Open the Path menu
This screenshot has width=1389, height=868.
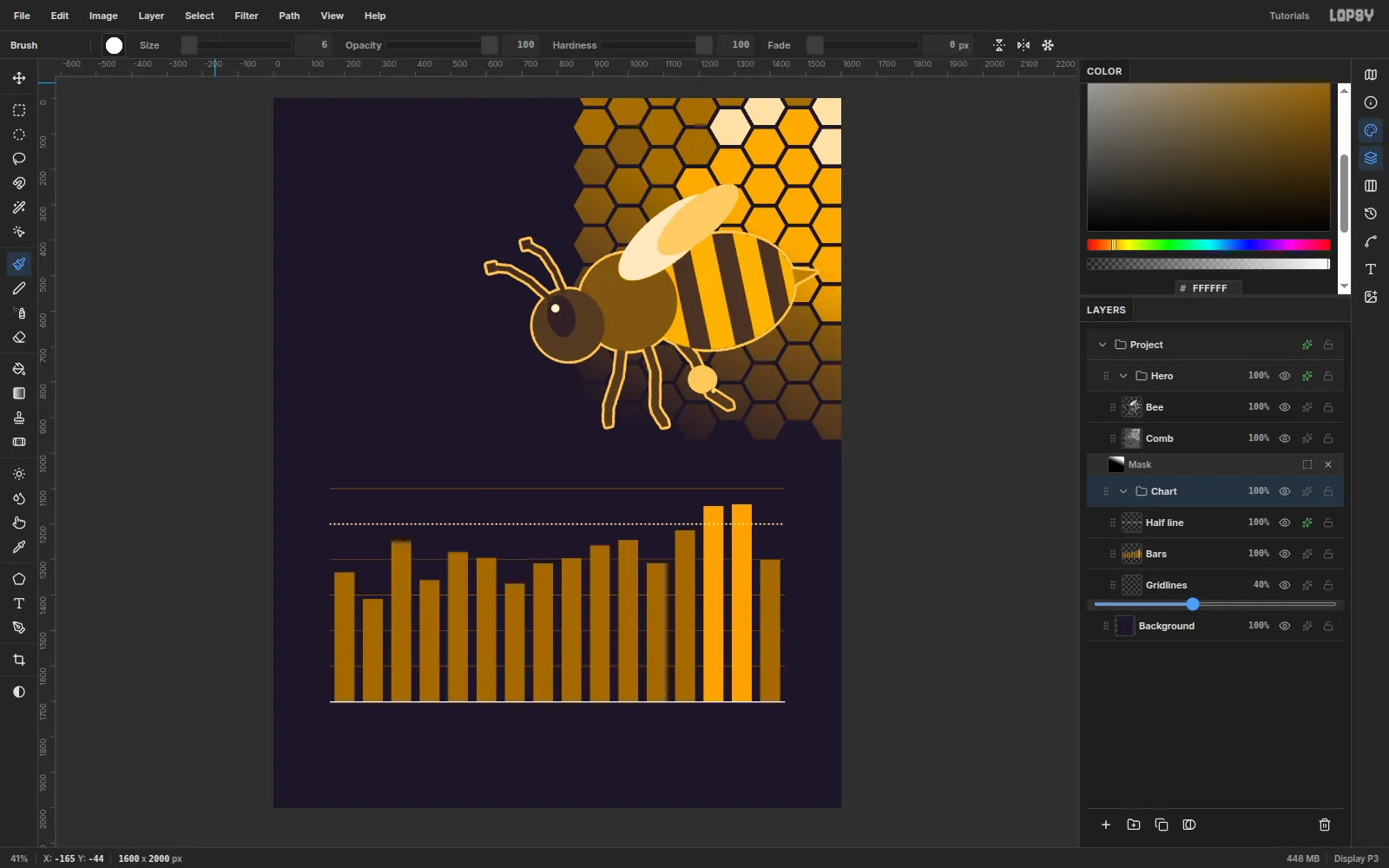pos(289,16)
